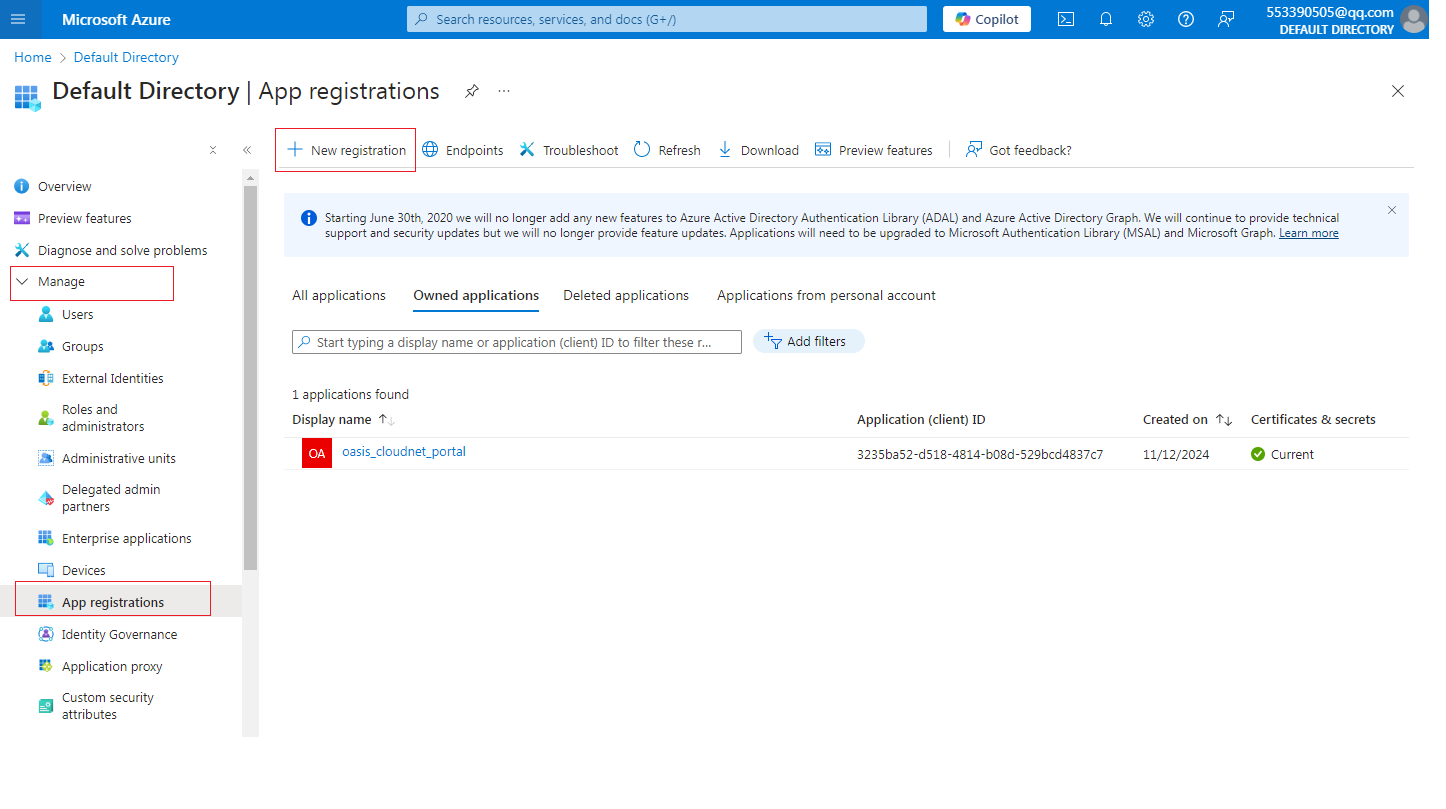Collapse the sidebar with double chevron
The height and width of the screenshot is (809, 1446).
247,150
